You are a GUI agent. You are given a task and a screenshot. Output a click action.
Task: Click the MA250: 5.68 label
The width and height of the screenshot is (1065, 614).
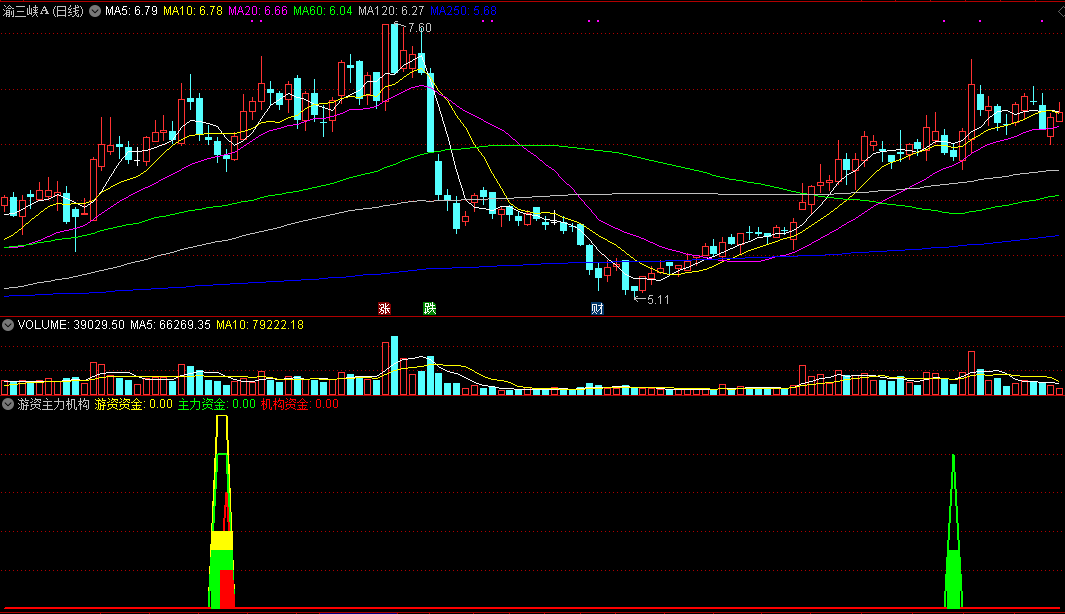point(463,11)
